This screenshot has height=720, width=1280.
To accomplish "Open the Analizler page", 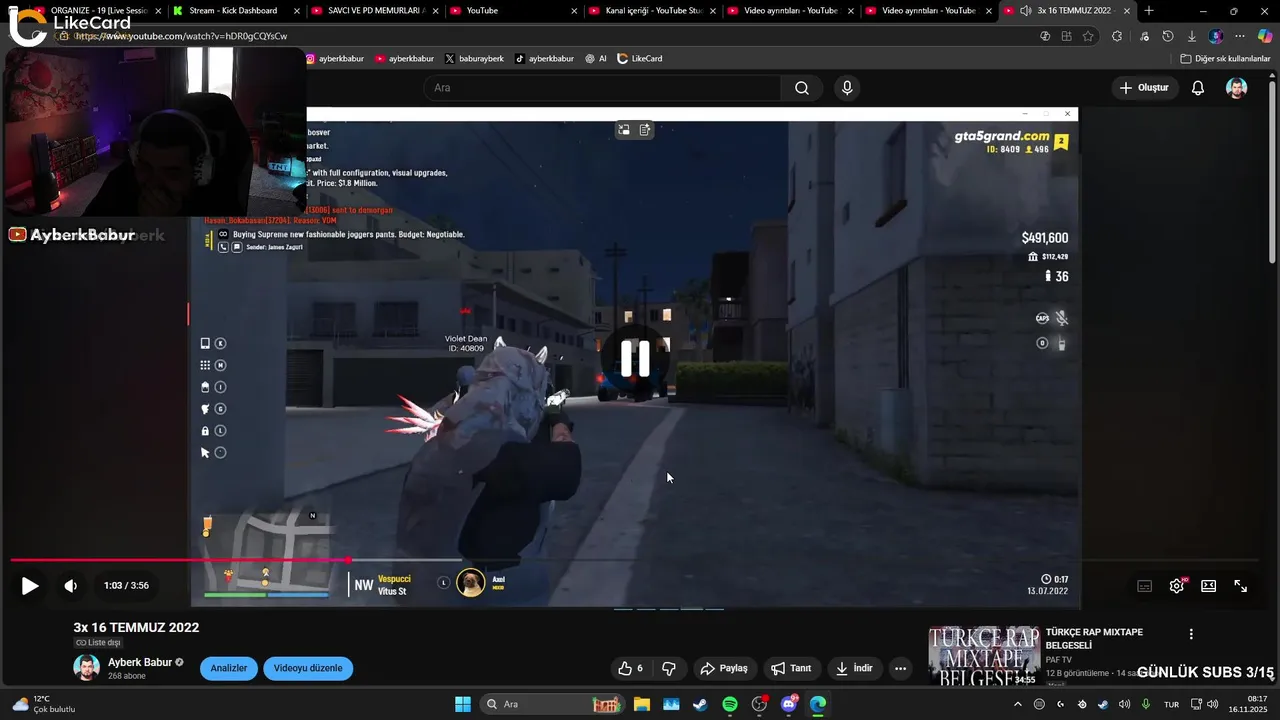I will [229, 668].
